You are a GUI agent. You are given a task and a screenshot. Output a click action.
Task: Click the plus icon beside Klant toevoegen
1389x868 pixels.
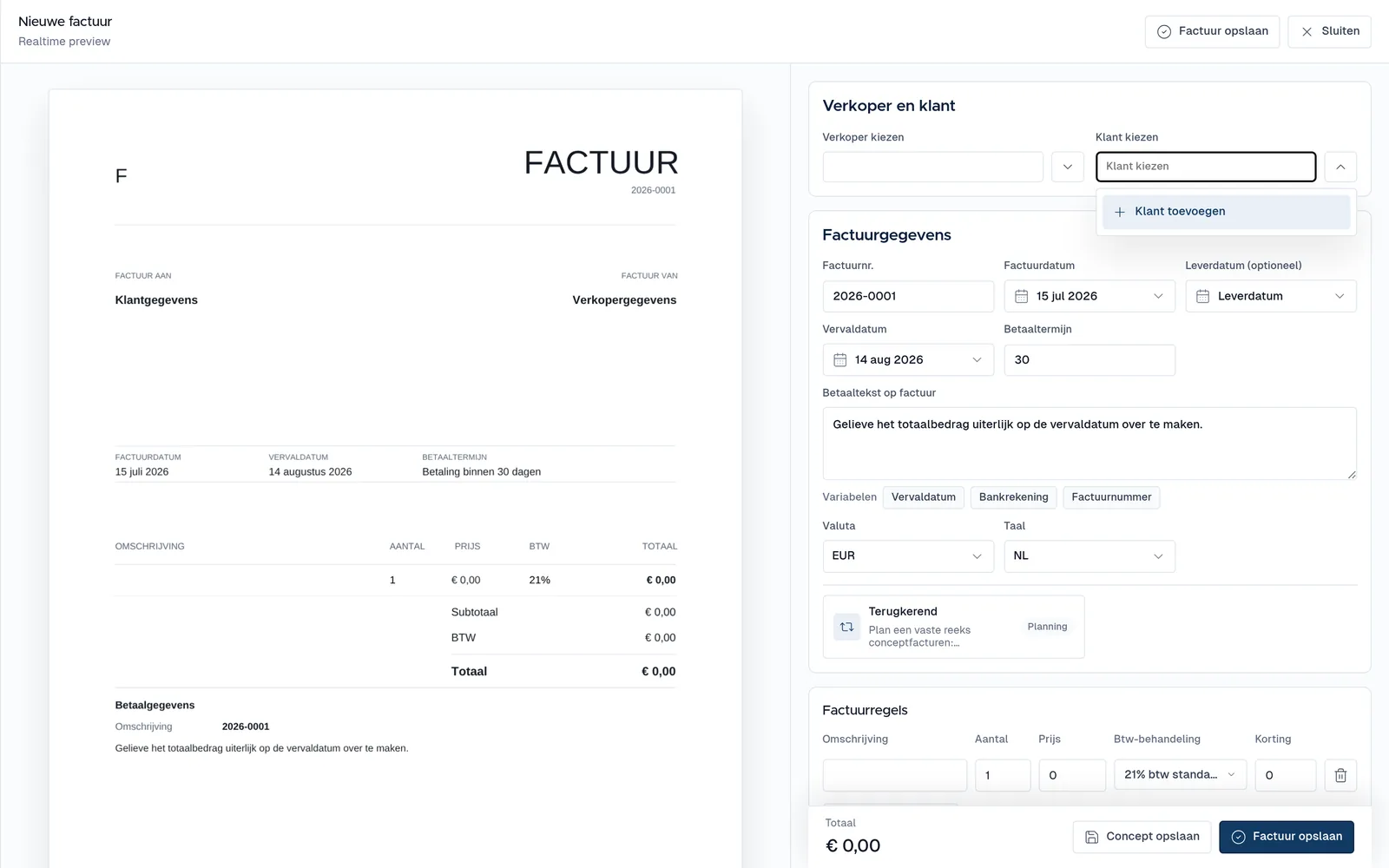pyautogui.click(x=1120, y=212)
